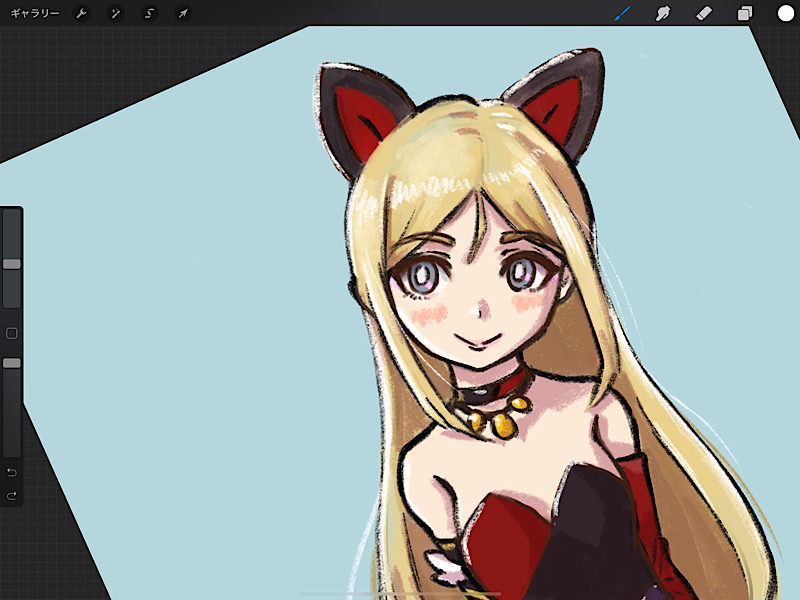Undo the last stroke

point(12,472)
